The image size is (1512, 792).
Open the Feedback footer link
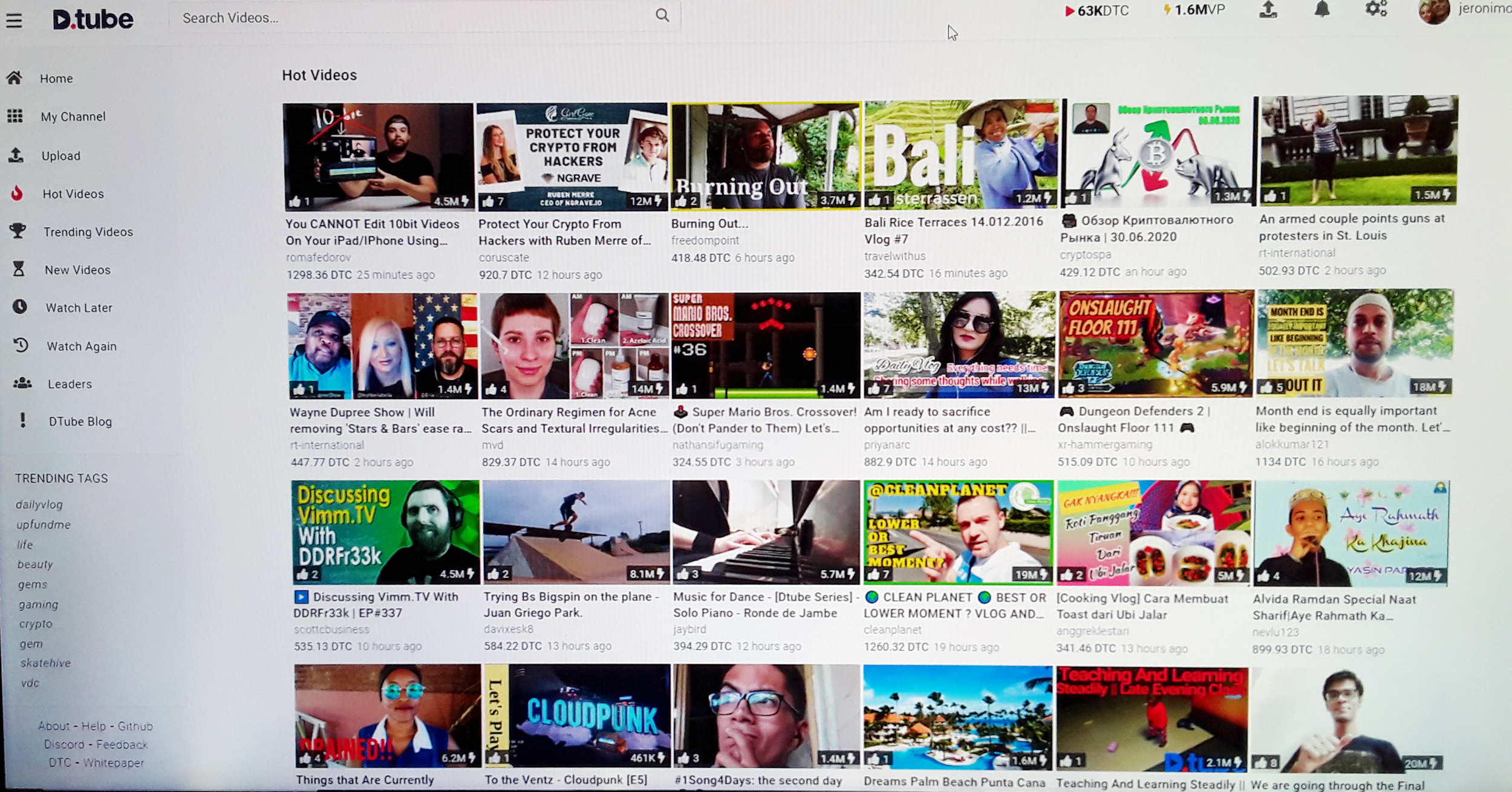[122, 744]
